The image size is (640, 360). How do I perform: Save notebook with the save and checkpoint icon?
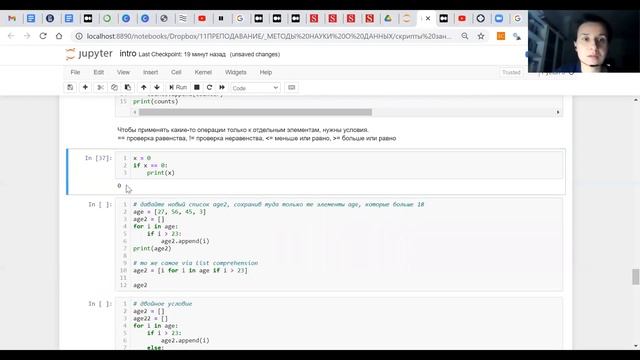pyautogui.click(x=70, y=87)
